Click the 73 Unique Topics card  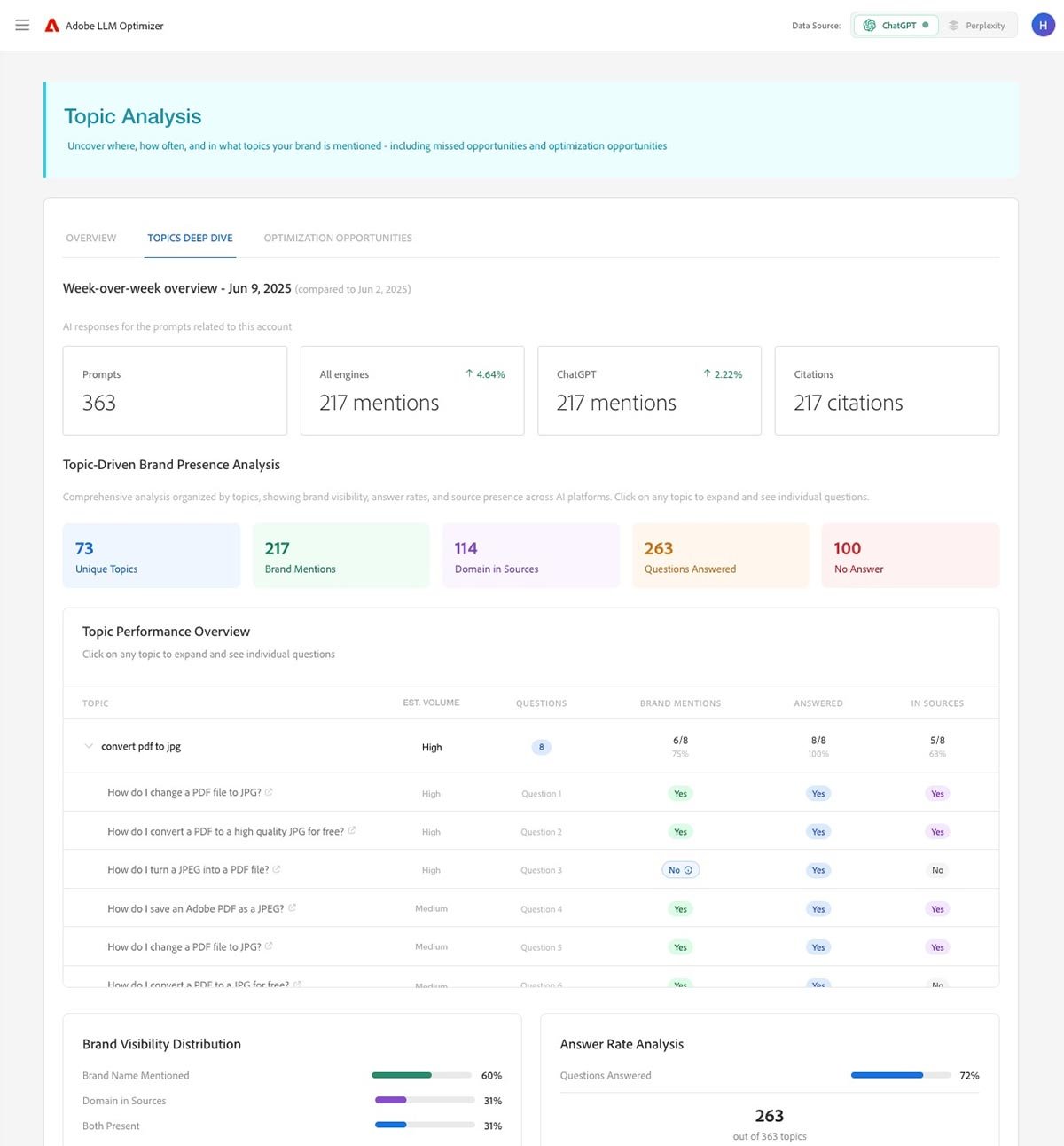[x=152, y=556]
